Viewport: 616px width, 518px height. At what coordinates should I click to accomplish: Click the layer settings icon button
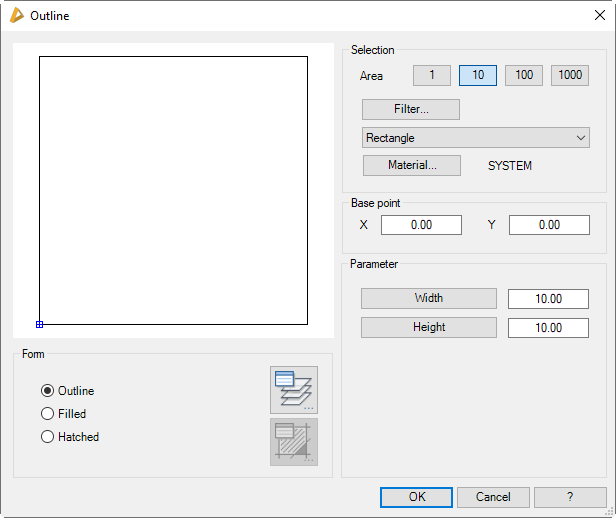(293, 389)
